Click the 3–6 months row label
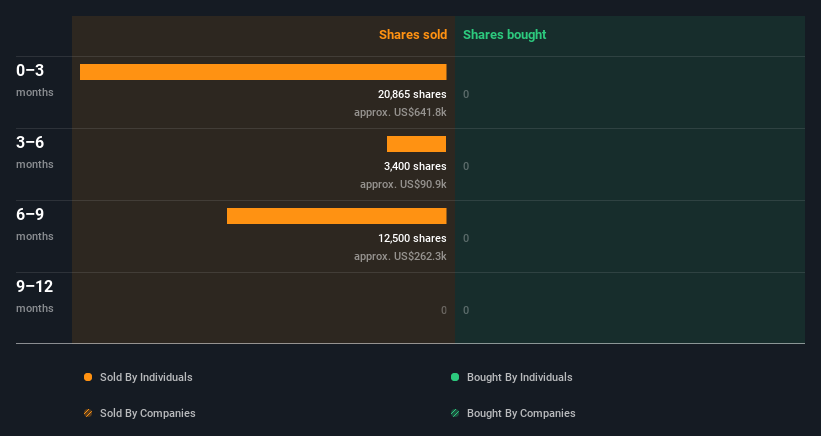Viewport: 821px width, 436px height. click(x=35, y=152)
